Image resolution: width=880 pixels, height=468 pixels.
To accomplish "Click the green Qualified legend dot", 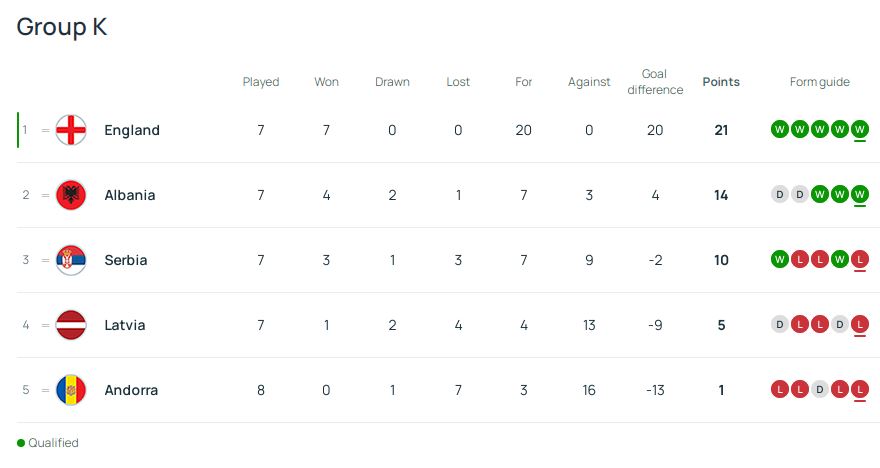I will coord(21,443).
